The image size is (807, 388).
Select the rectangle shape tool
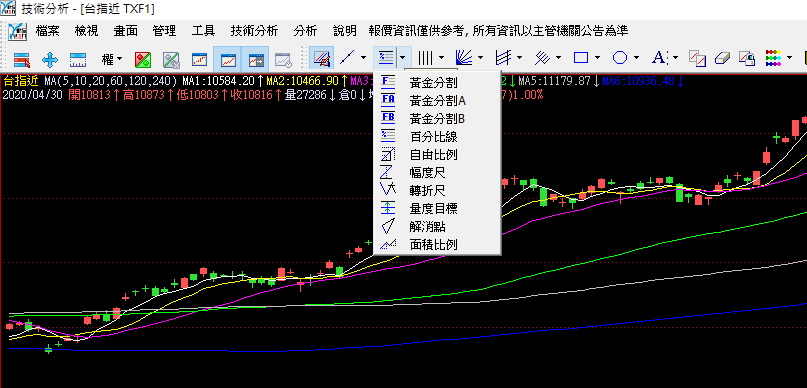pyautogui.click(x=581, y=58)
